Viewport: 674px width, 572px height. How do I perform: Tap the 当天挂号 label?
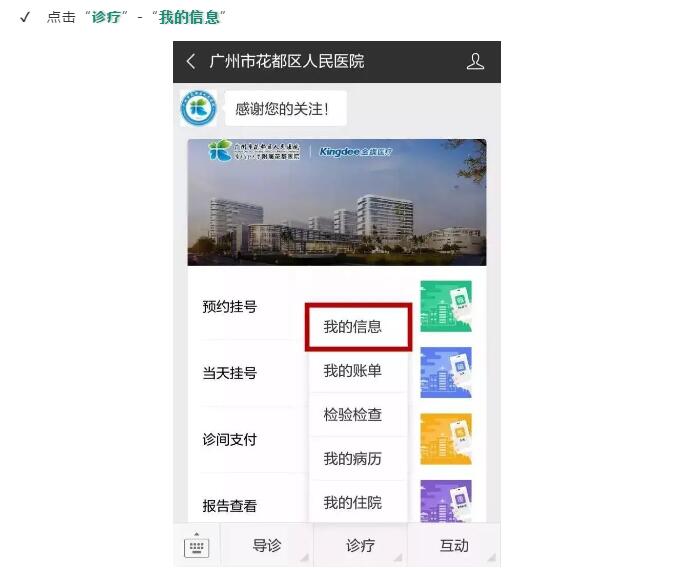click(230, 373)
